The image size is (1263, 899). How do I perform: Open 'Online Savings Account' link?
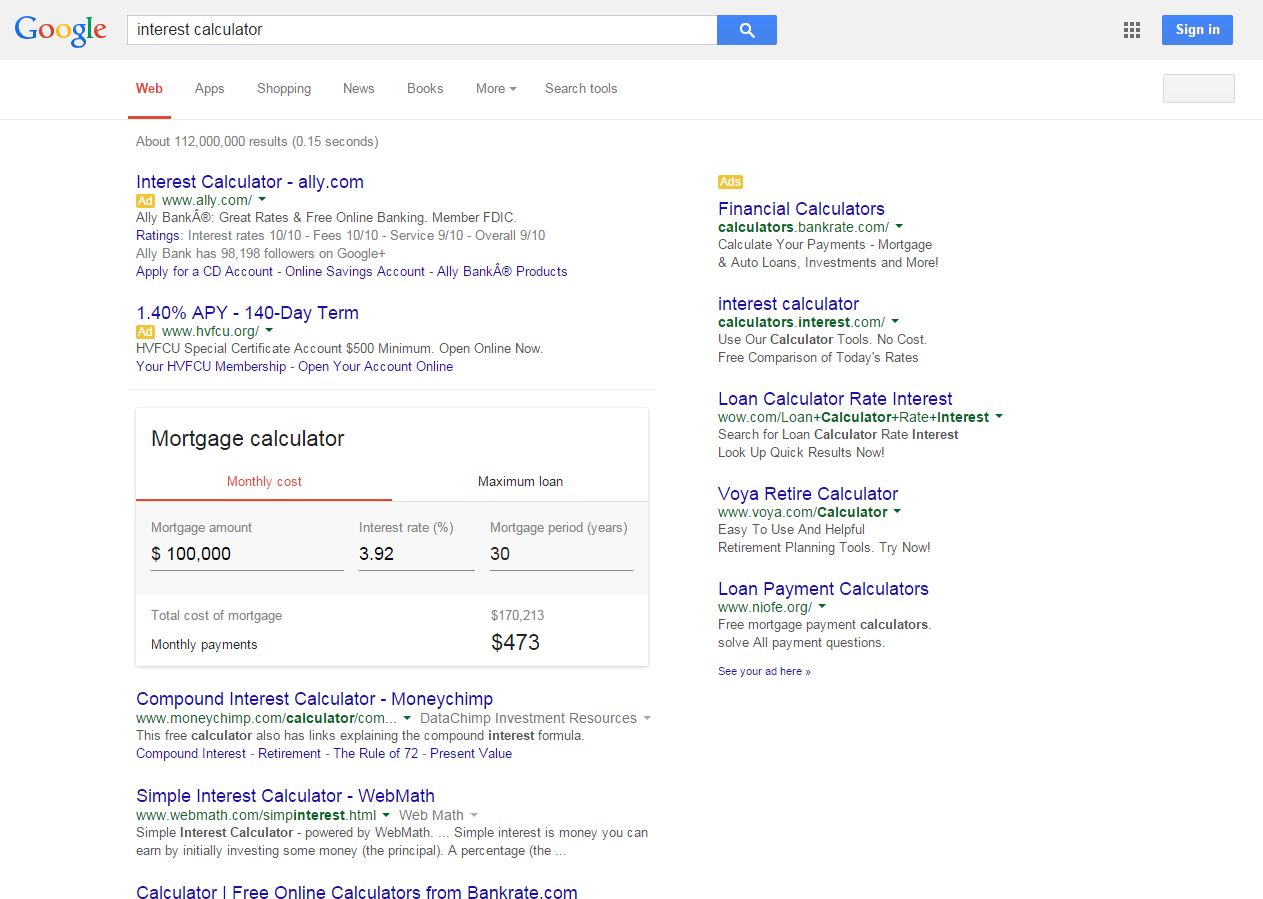coord(355,272)
